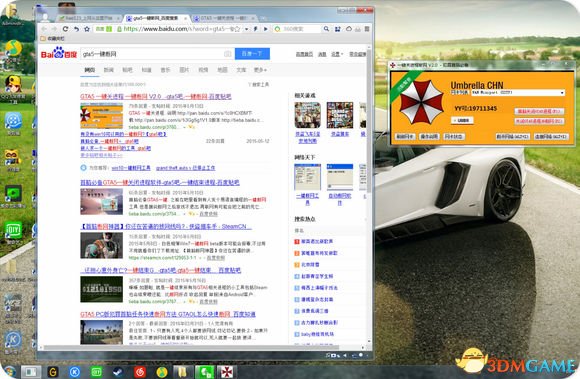Click the star bookmark icon left of address bar
The width and height of the screenshot is (580, 379).
click(87, 29)
